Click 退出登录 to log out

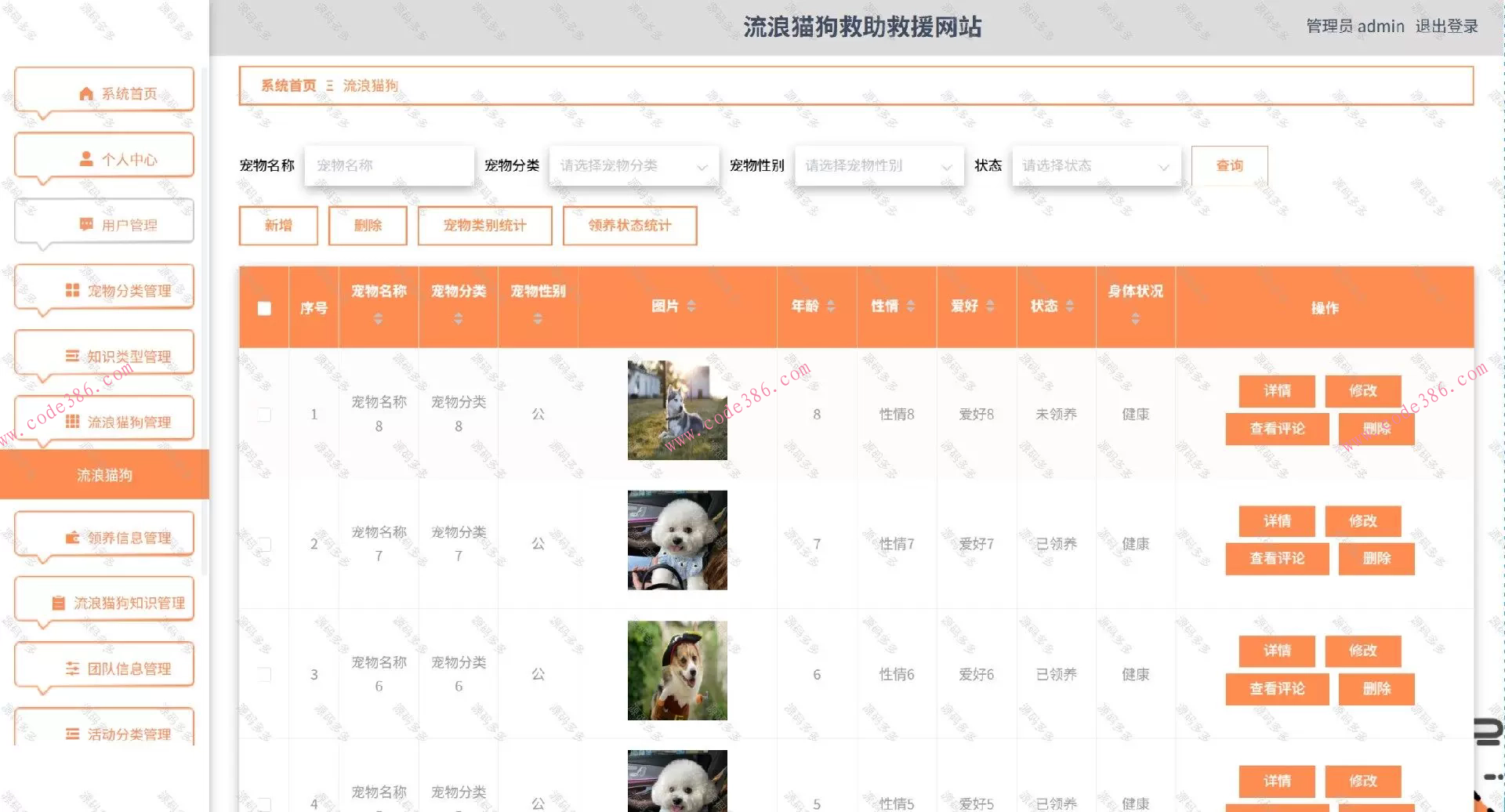point(1448,26)
